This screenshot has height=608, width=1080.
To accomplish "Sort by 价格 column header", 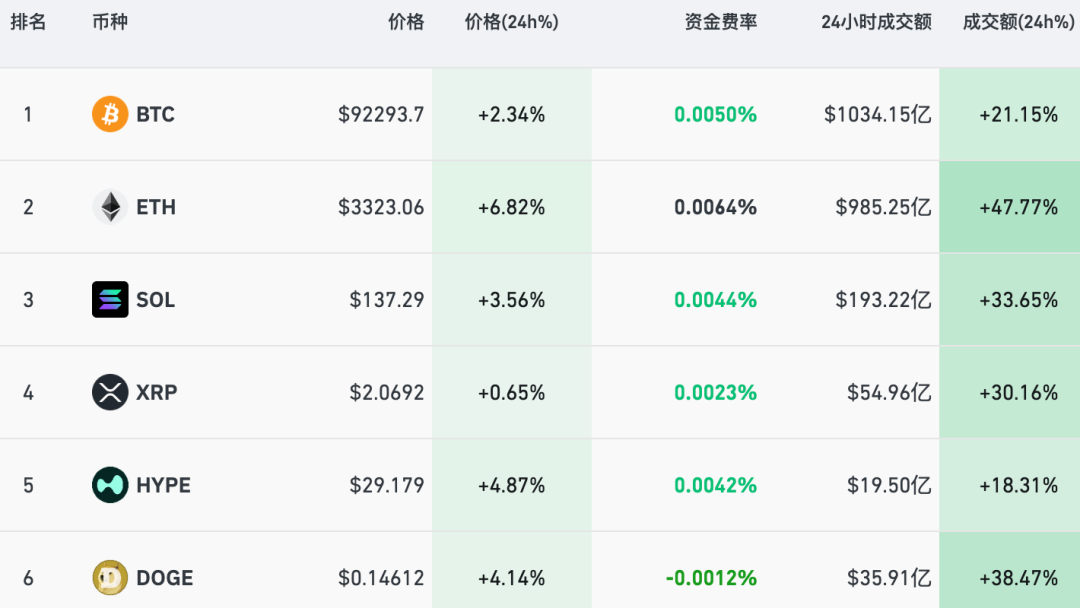I will coord(406,22).
